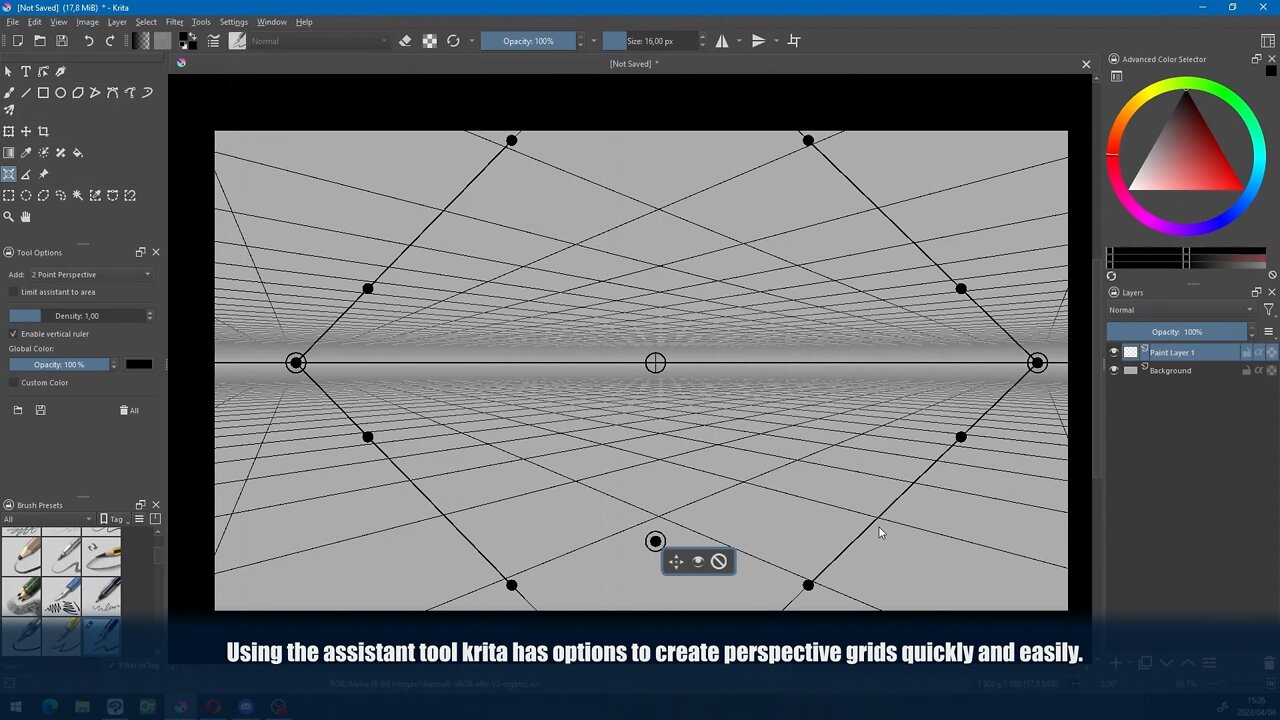The width and height of the screenshot is (1280, 720).
Task: Open layer blending mode Normal dropdown
Action: pos(1180,310)
